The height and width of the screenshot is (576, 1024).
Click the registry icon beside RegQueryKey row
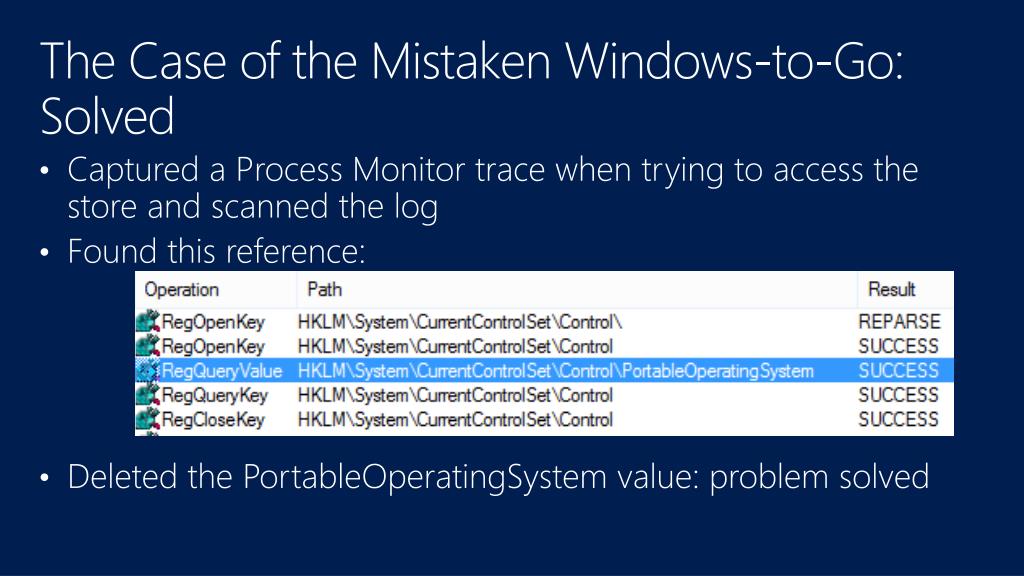(148, 395)
